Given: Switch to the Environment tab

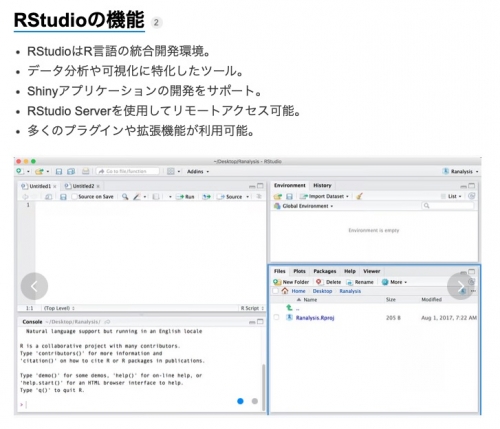Looking at the screenshot, I should click(289, 185).
